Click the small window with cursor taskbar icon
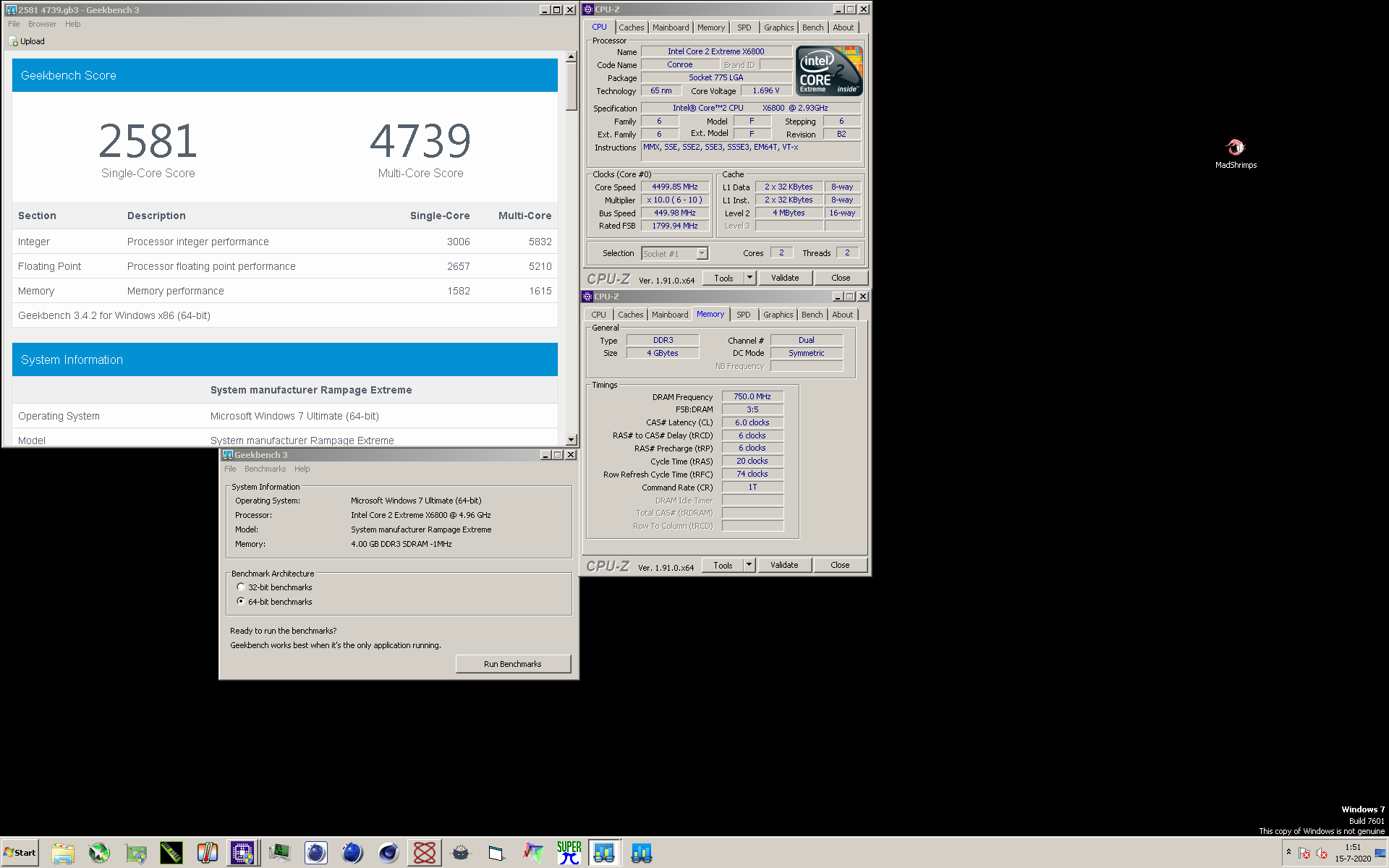The image size is (1389, 868). (x=496, y=854)
